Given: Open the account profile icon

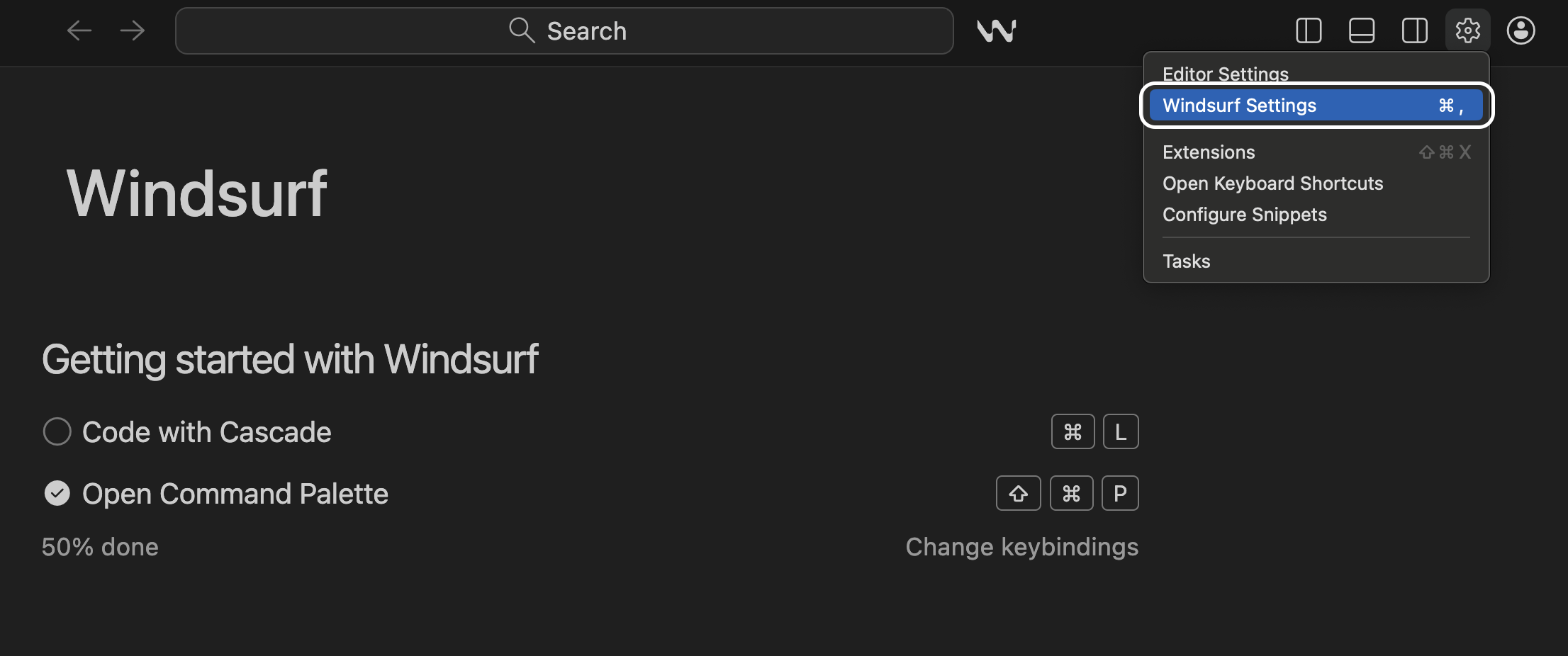Looking at the screenshot, I should [x=1521, y=30].
